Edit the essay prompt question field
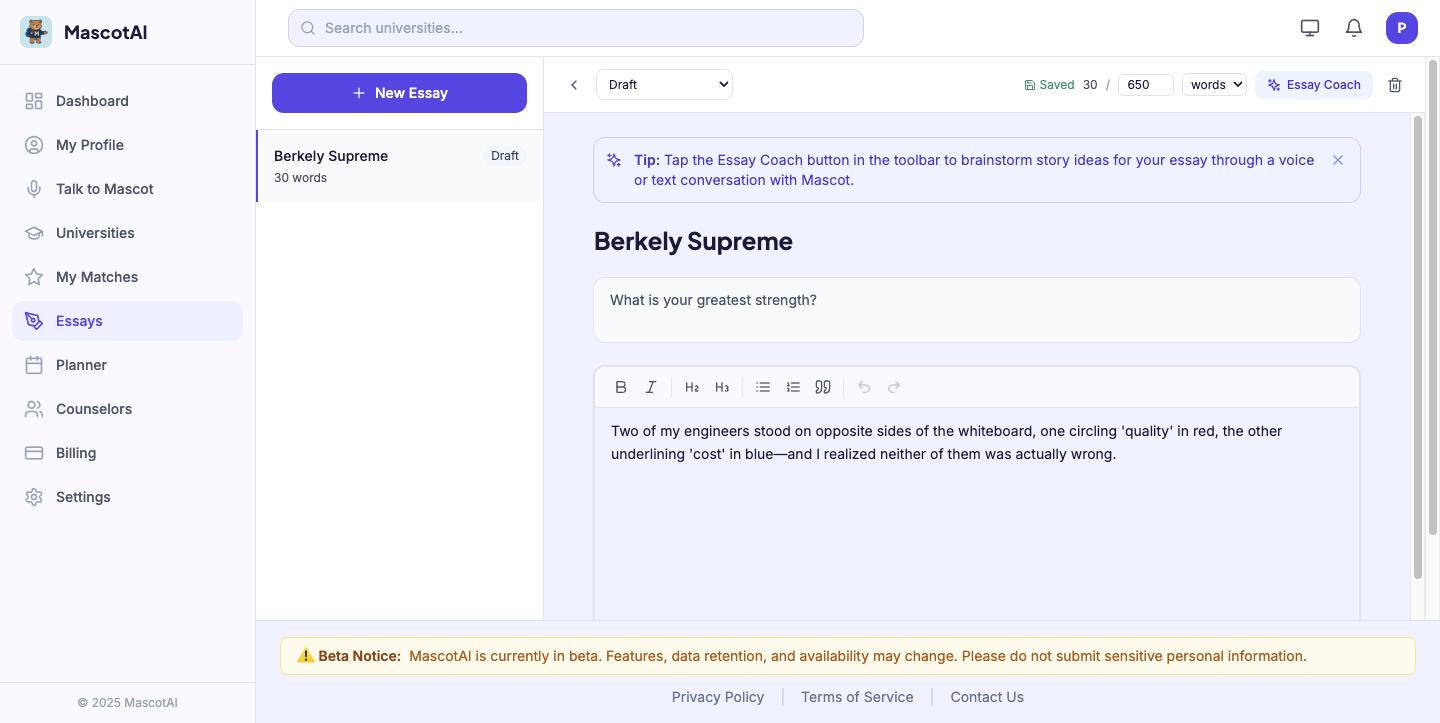Viewport: 1440px width, 723px height. coord(977,310)
